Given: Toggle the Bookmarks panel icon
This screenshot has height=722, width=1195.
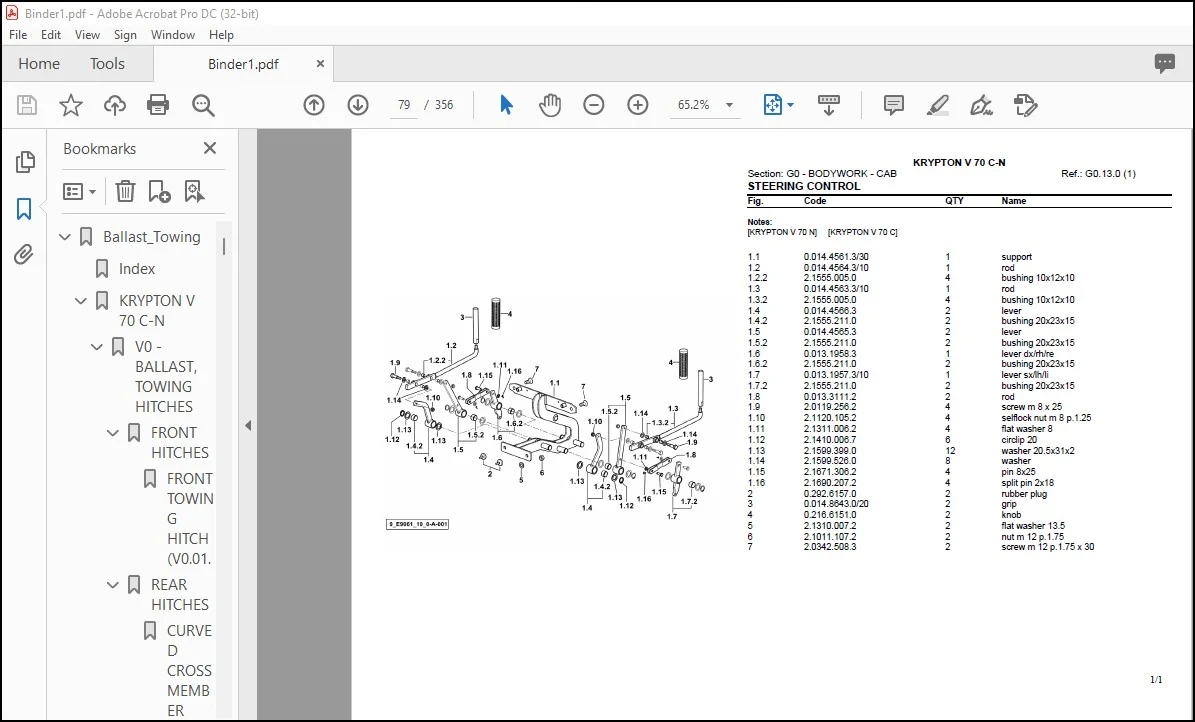Looking at the screenshot, I should point(24,209).
